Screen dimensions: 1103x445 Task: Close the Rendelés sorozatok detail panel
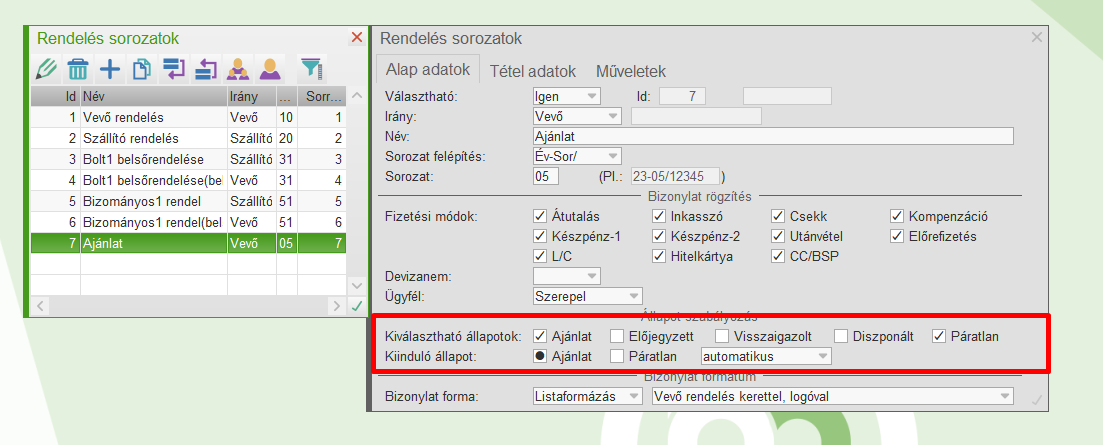[1037, 38]
